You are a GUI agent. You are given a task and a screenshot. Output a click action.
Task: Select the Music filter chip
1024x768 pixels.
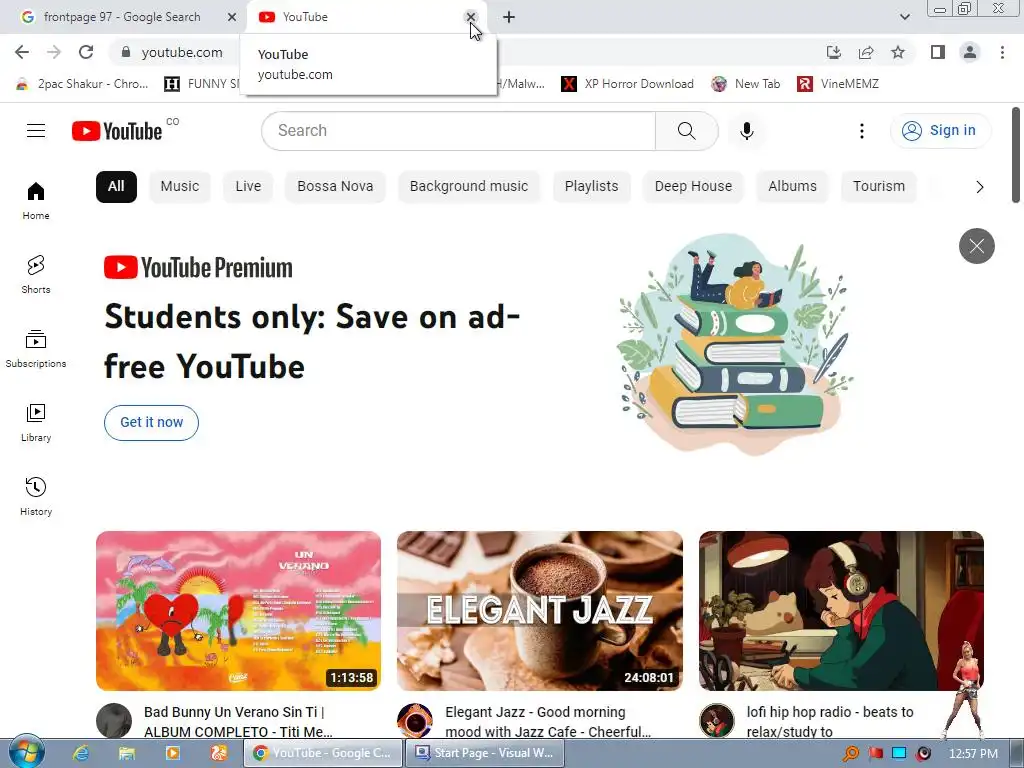[180, 187]
